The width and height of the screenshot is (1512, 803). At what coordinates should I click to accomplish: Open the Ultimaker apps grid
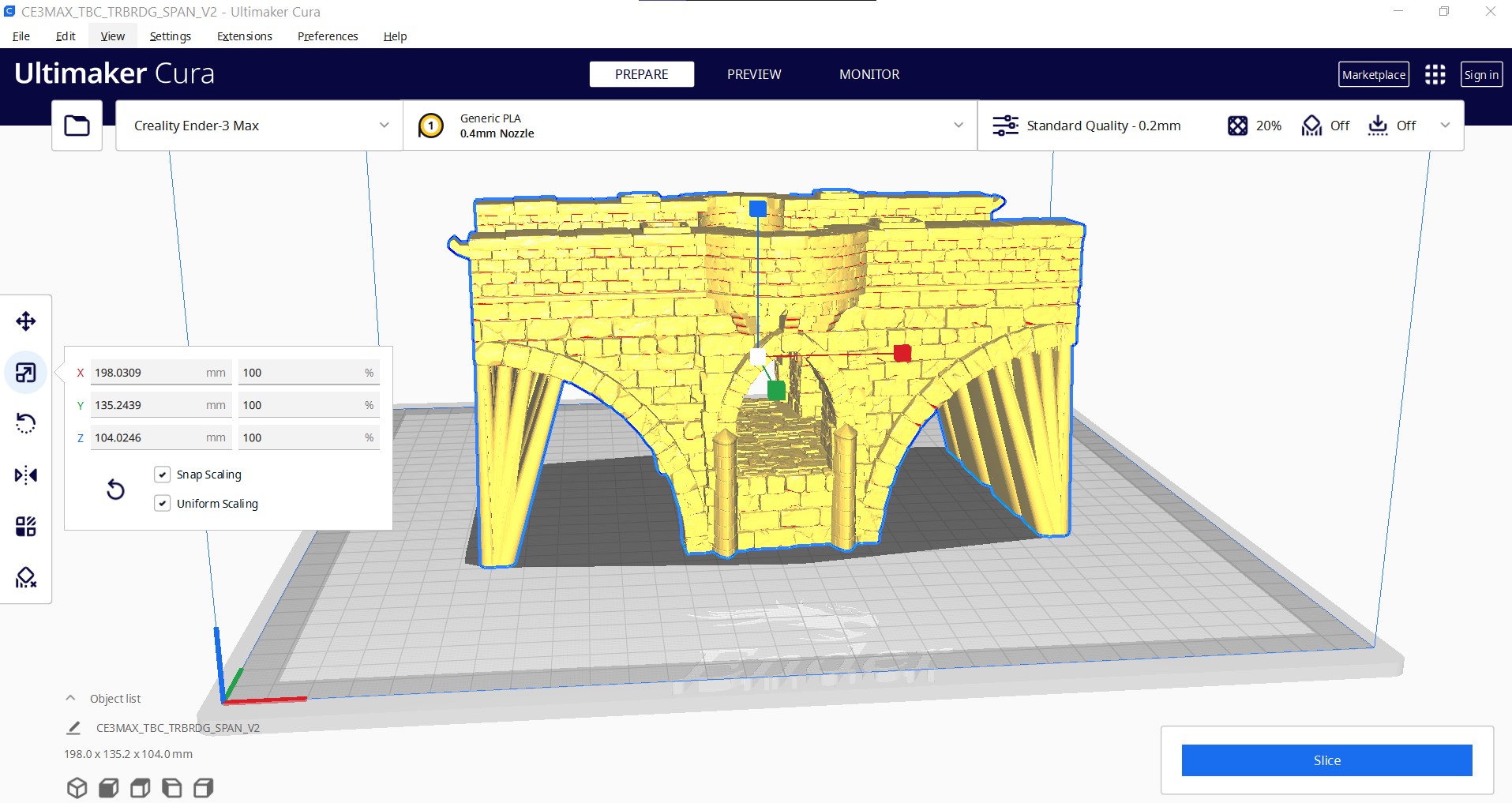tap(1435, 74)
